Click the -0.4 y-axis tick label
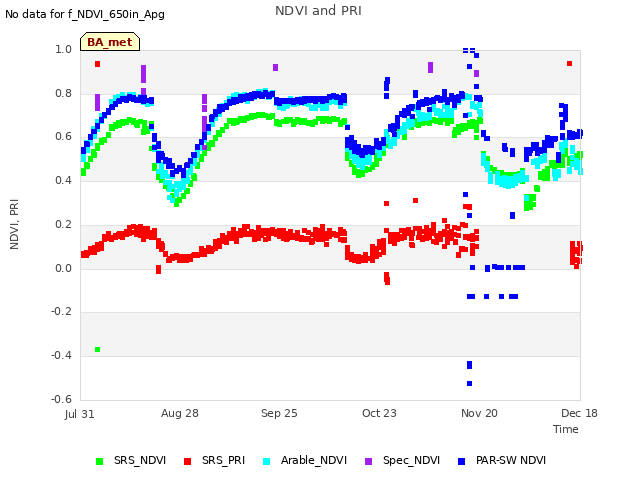Viewport: 640px width, 480px height. pos(61,356)
